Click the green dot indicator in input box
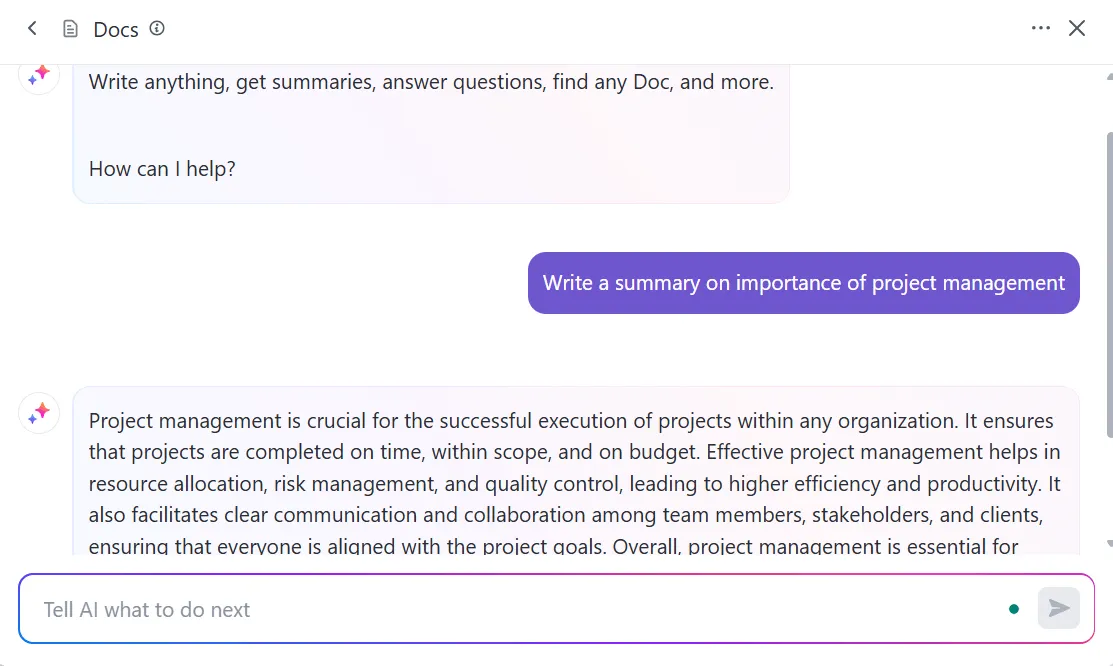1113x666 pixels. point(1014,608)
